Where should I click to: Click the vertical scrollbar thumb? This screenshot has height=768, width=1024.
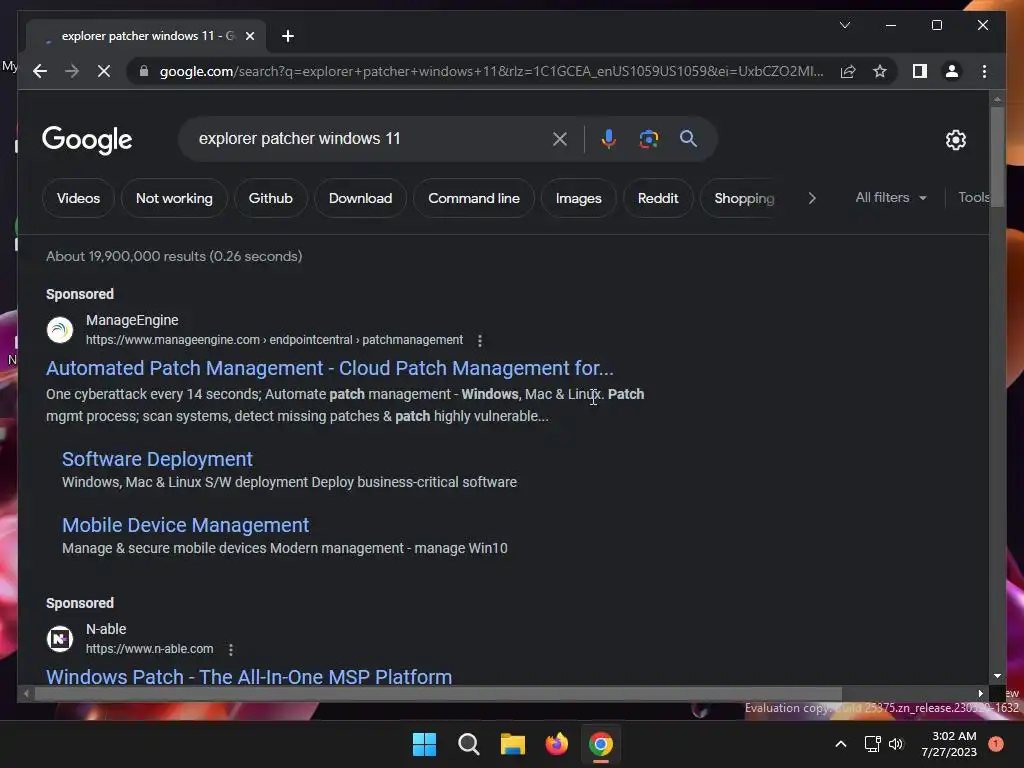(x=997, y=157)
